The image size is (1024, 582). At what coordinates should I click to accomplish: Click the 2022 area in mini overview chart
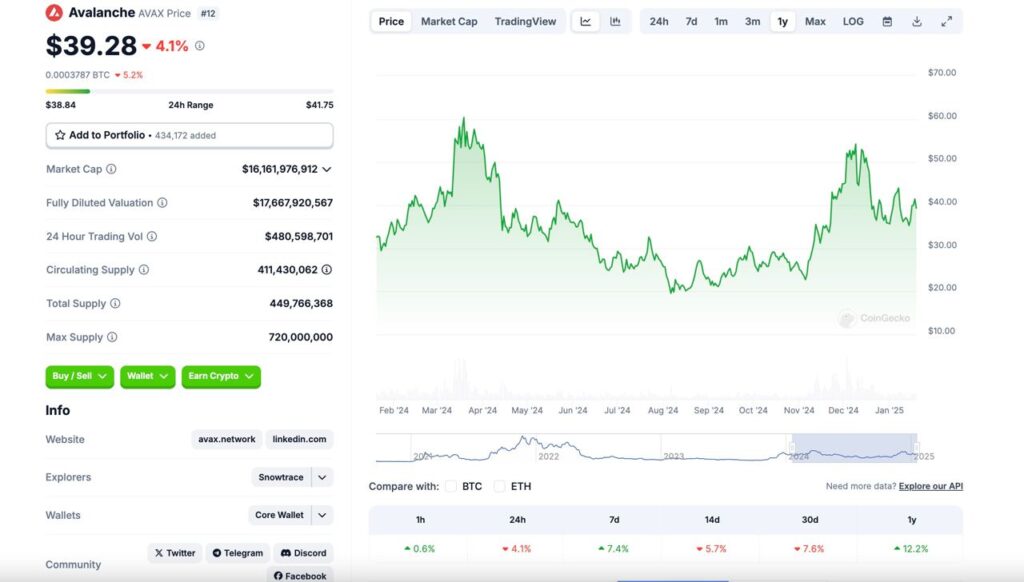[x=549, y=457]
